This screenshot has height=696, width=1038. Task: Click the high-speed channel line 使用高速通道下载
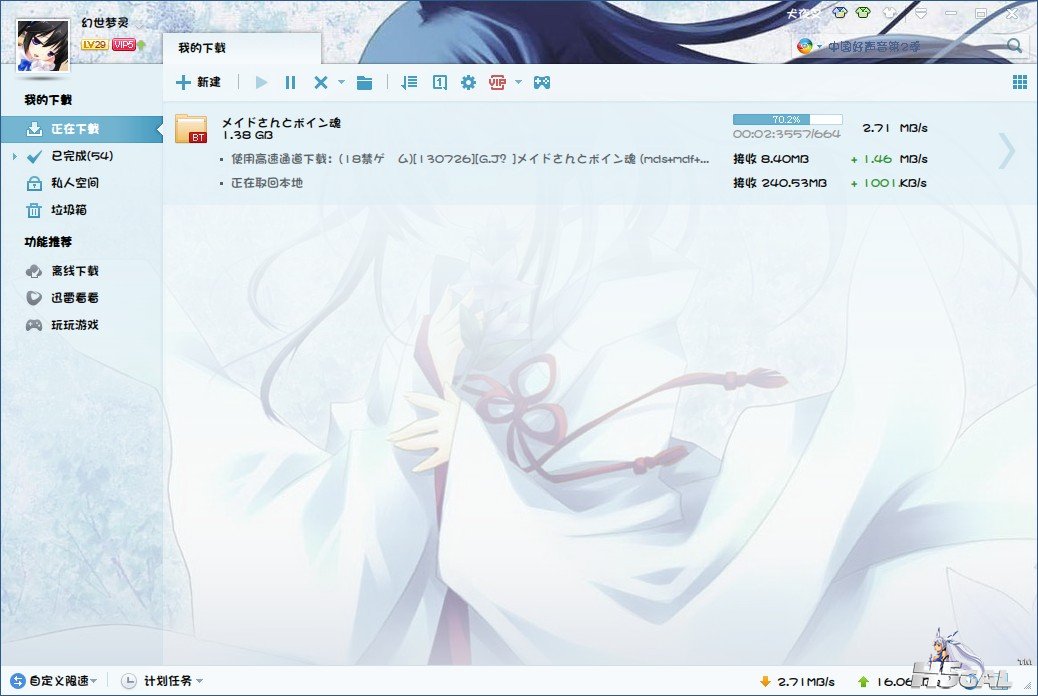470,159
